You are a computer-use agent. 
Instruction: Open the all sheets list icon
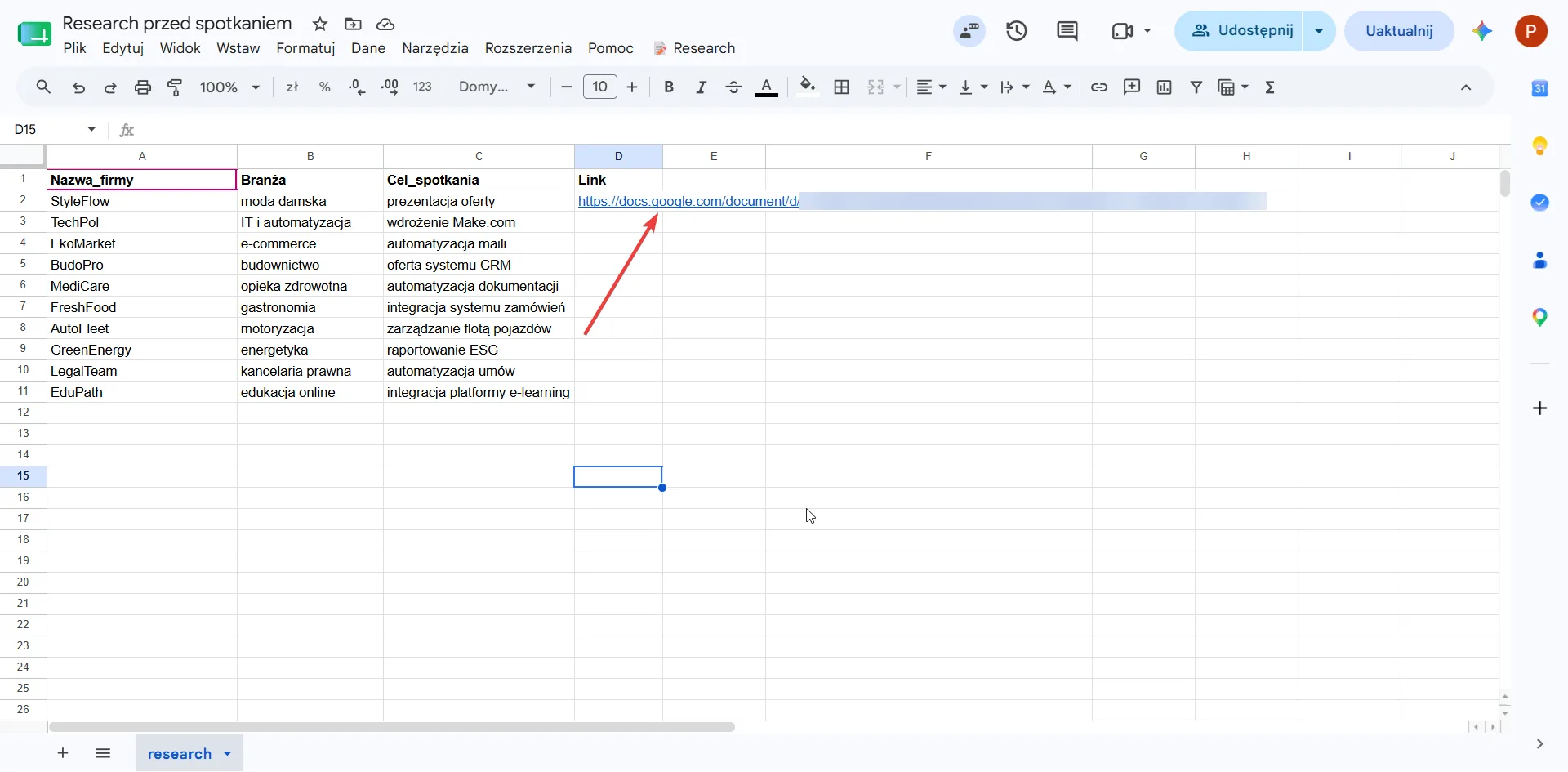(x=103, y=753)
